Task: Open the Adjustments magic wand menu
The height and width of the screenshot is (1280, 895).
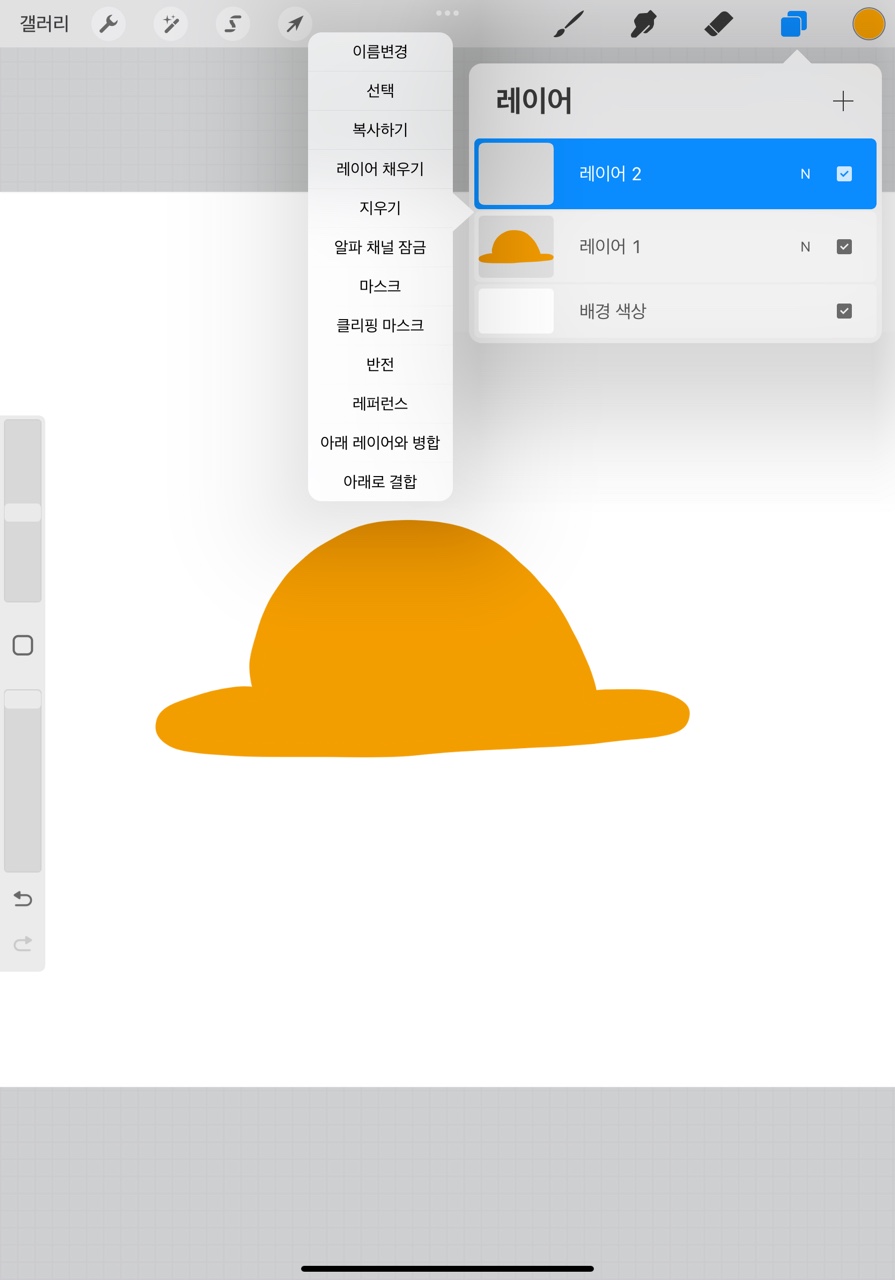Action: point(171,24)
